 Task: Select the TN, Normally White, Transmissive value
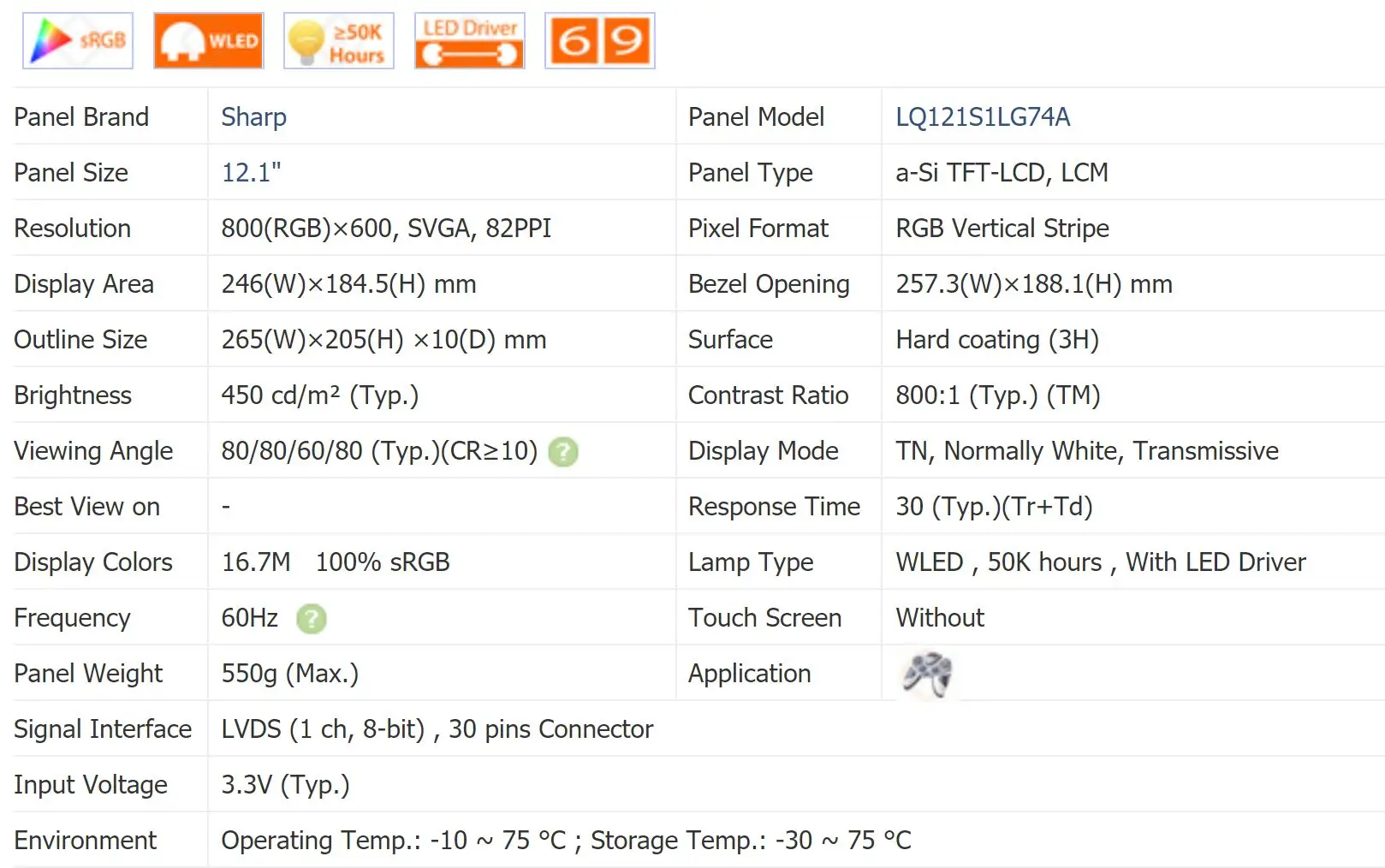click(x=1087, y=451)
